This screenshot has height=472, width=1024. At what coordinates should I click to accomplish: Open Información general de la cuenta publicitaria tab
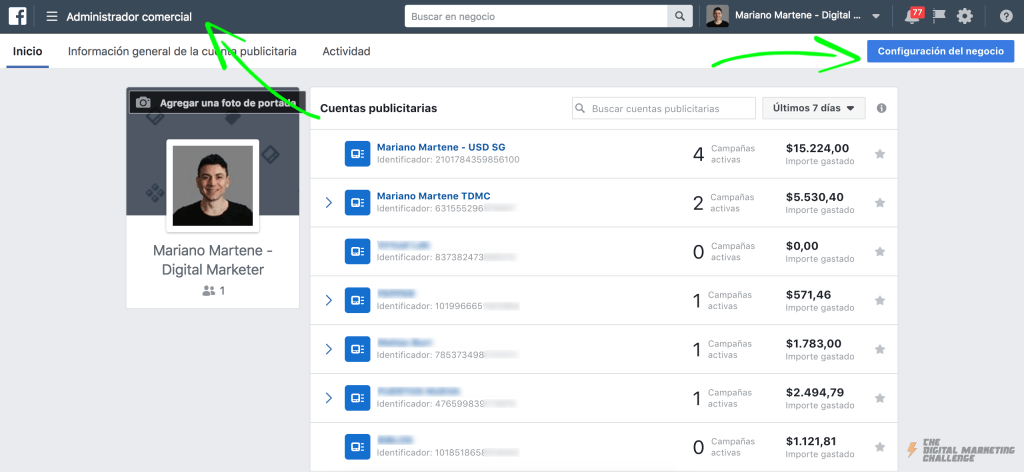182,51
